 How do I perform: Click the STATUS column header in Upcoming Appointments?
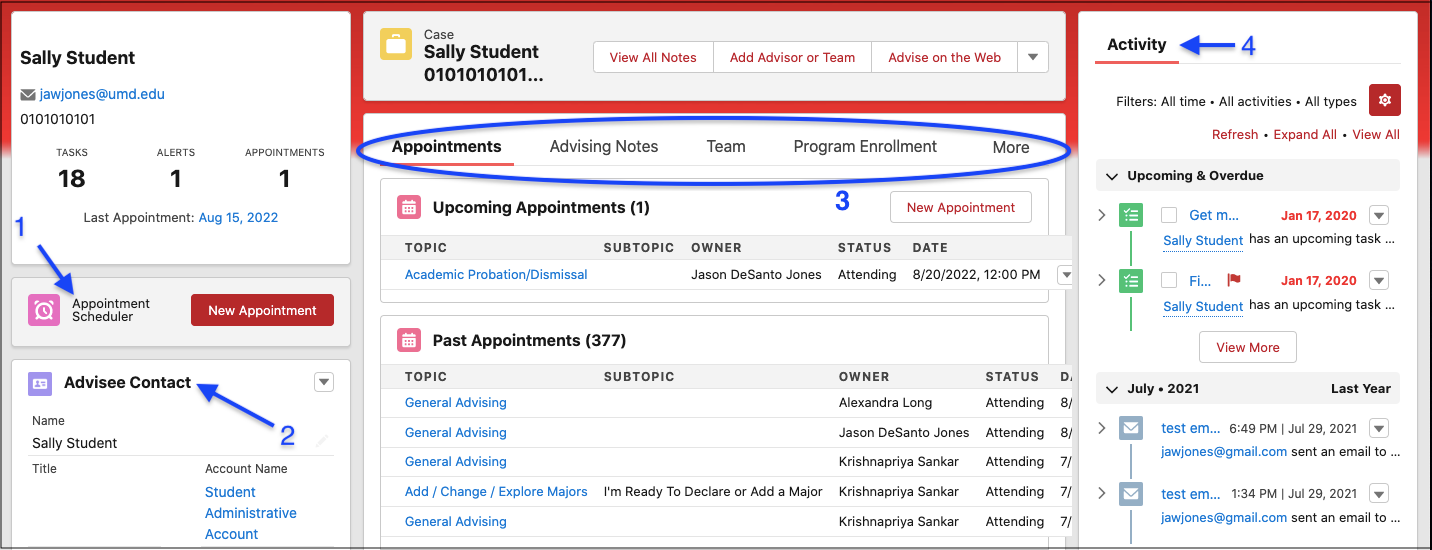tap(864, 248)
